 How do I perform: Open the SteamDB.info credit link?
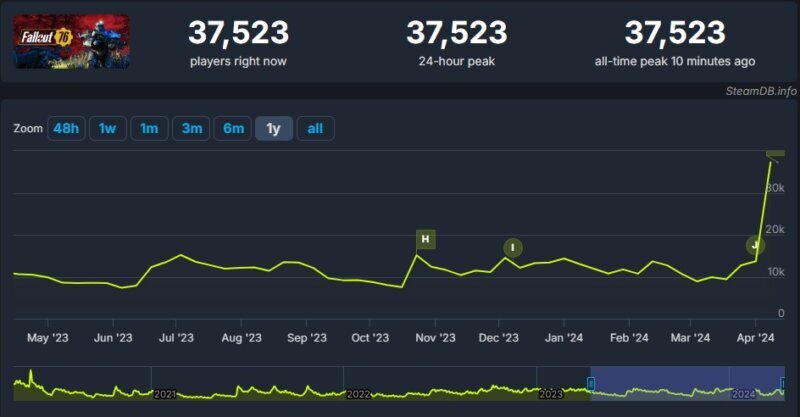(761, 91)
